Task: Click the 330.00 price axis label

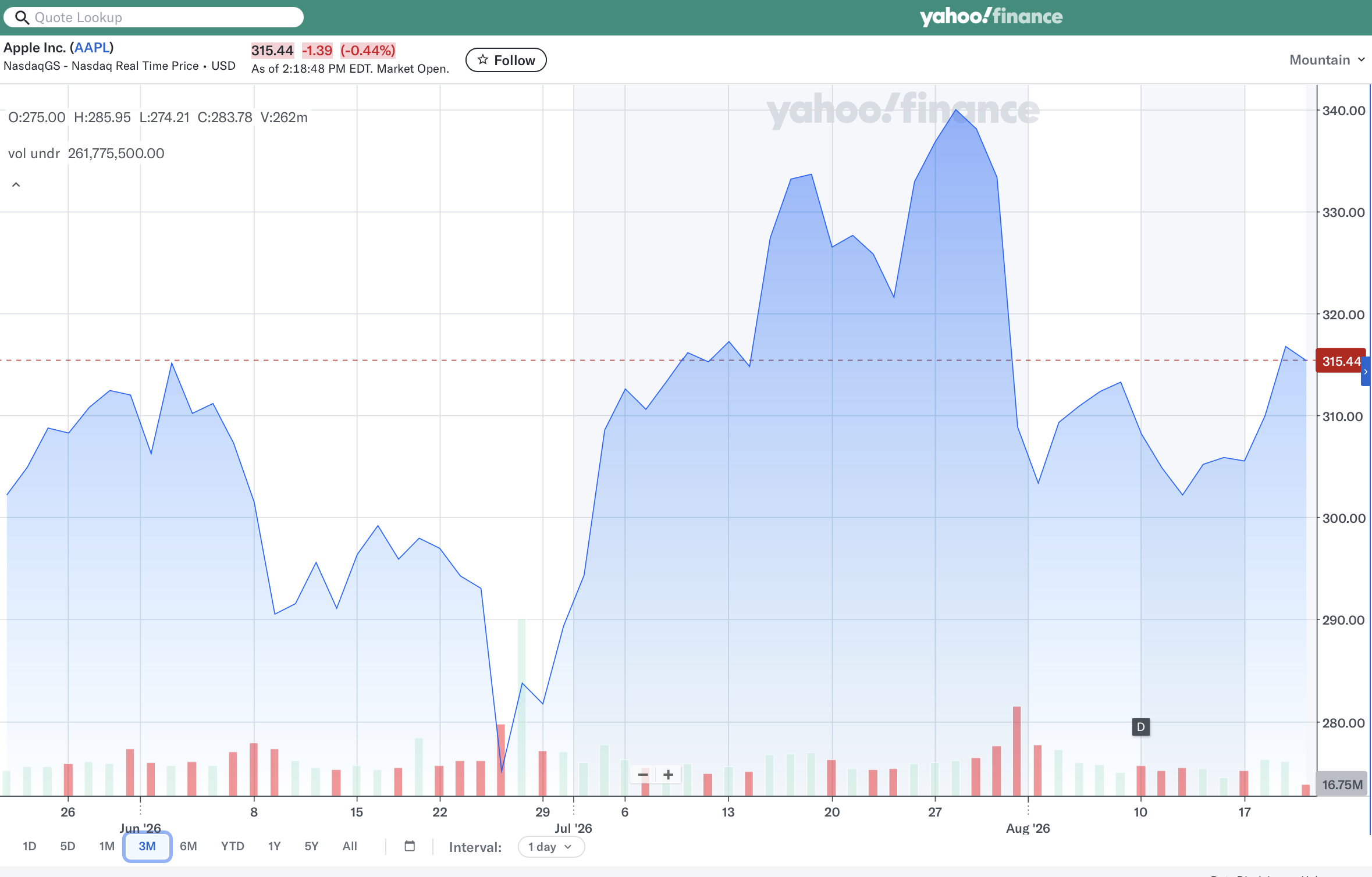Action: click(1343, 212)
